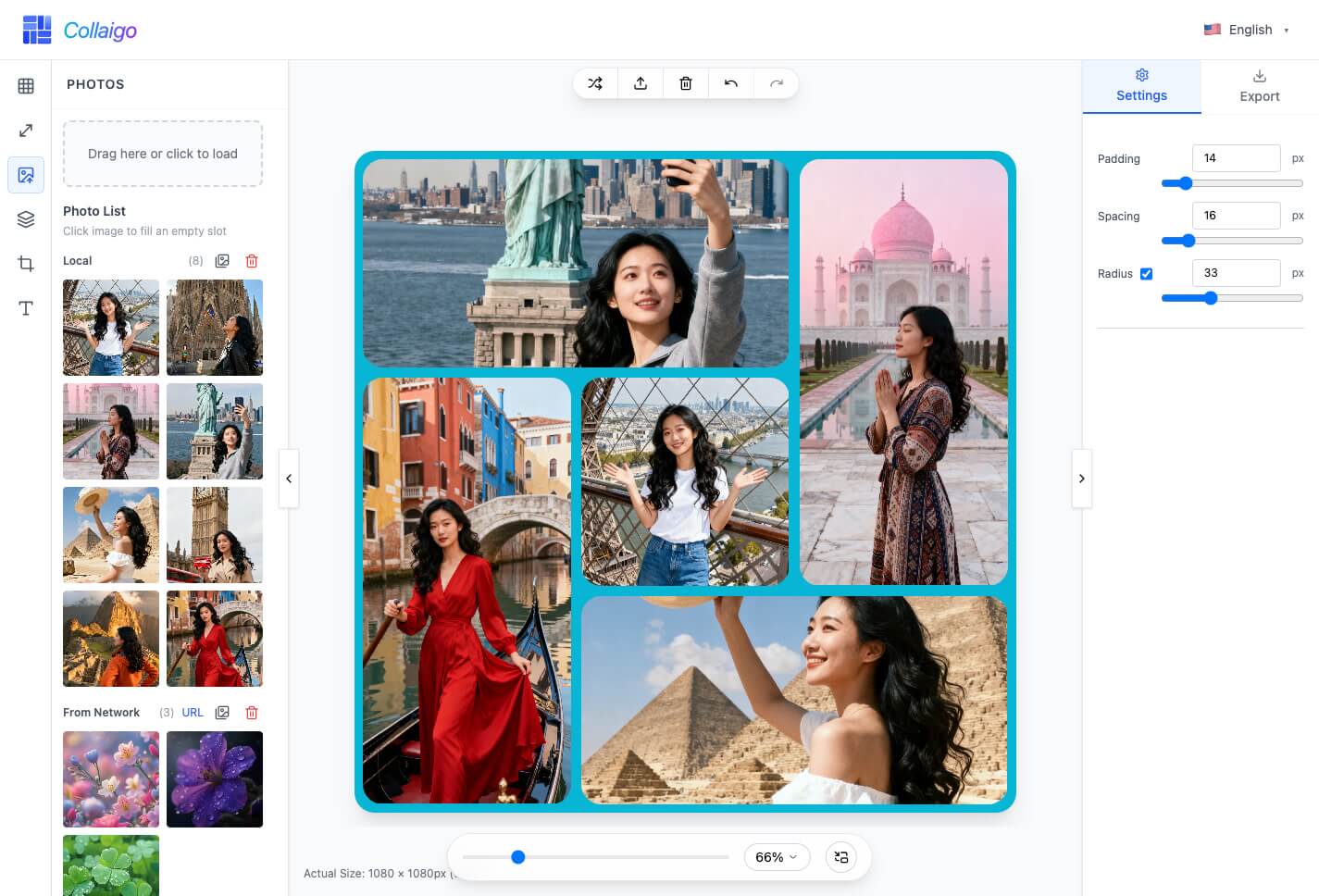Delete all Local photos with red trash
This screenshot has width=1319, height=896.
pos(252,261)
